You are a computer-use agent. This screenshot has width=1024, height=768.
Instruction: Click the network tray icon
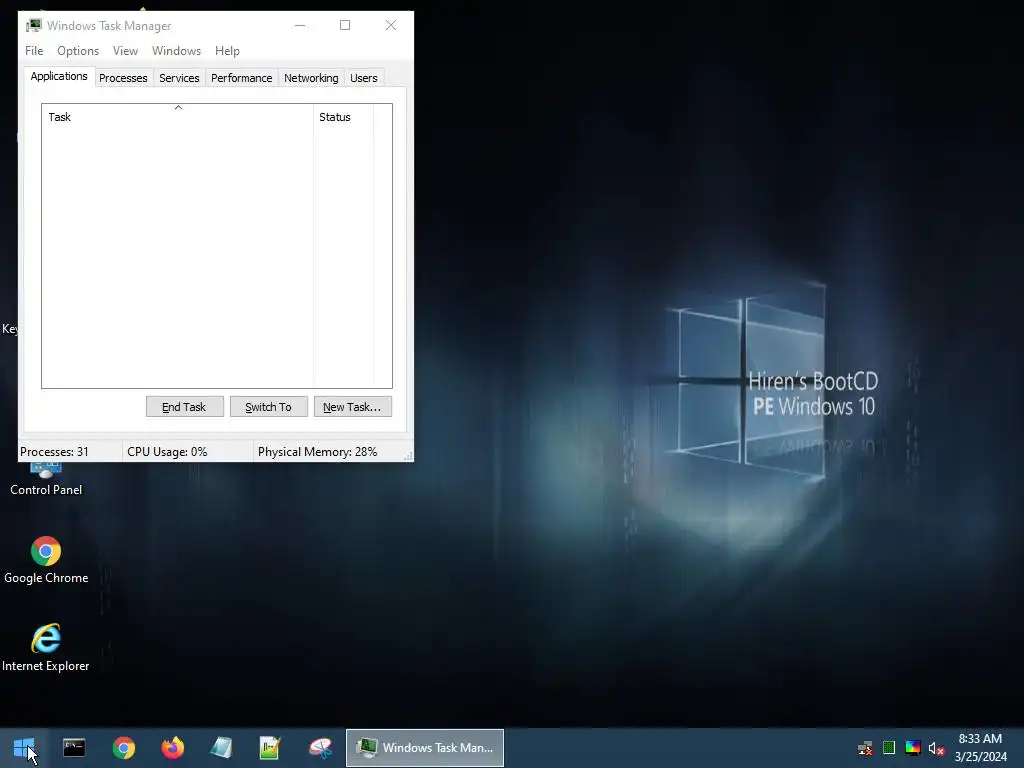point(865,748)
